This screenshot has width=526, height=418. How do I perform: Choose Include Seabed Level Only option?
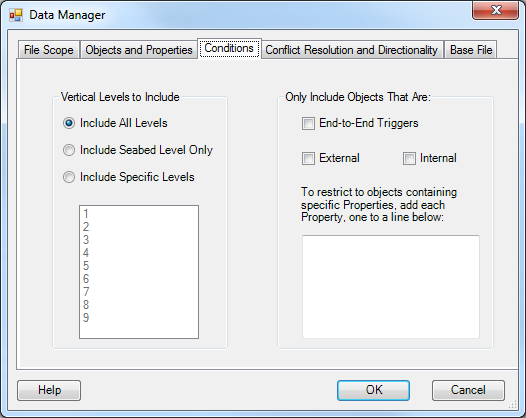[x=69, y=150]
